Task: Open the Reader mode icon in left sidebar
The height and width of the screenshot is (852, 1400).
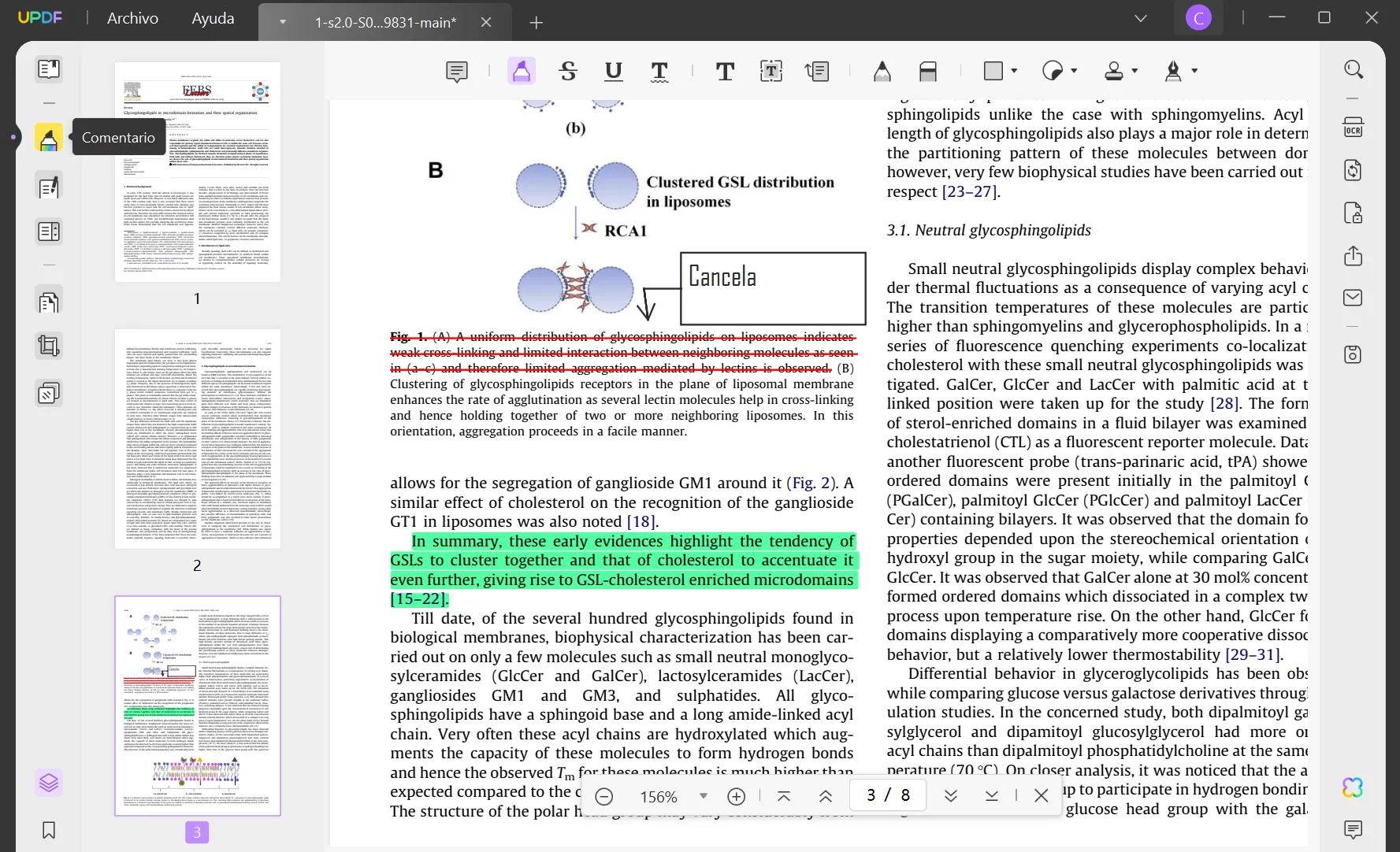Action: 49,69
